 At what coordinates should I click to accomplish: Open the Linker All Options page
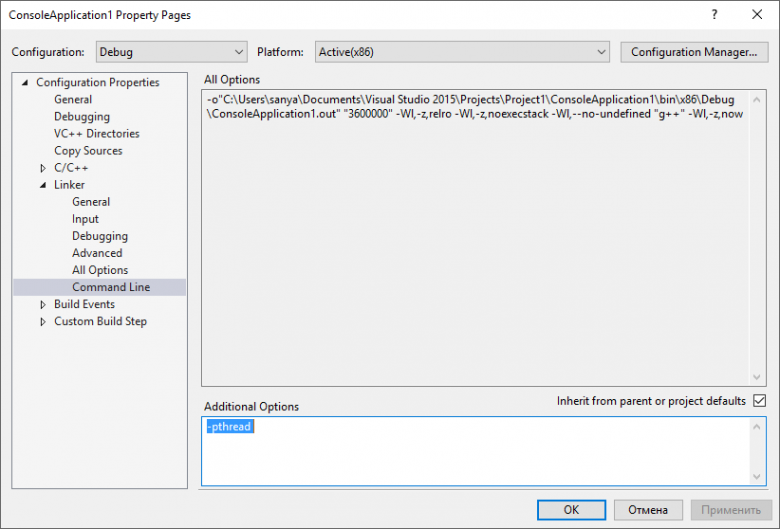[99, 270]
